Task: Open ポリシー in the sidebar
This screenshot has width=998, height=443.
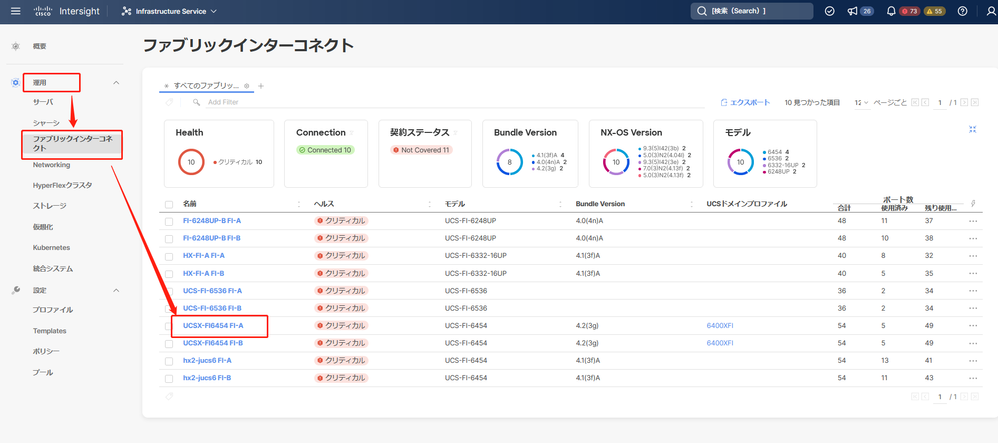Action: click(x=46, y=351)
